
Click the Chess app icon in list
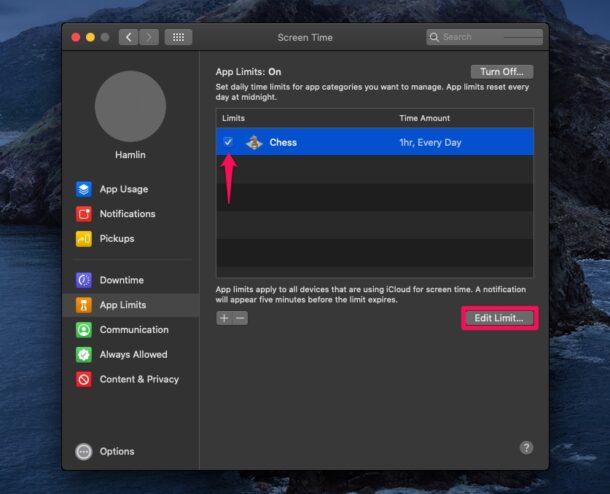point(254,142)
